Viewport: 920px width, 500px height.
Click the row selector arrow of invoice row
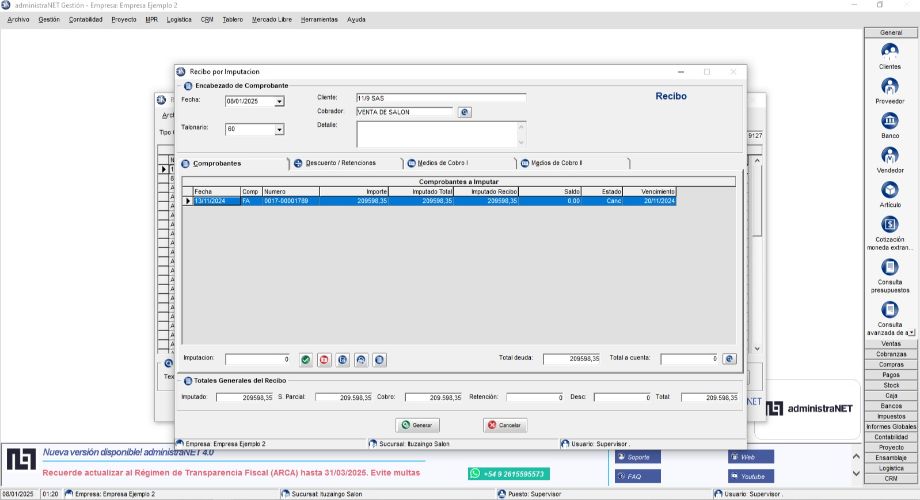point(188,201)
